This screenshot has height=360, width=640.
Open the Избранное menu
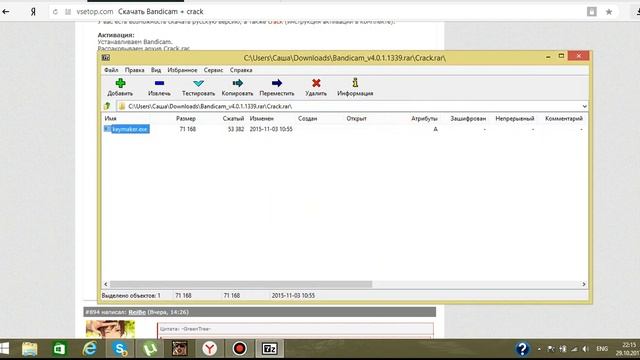pos(182,70)
